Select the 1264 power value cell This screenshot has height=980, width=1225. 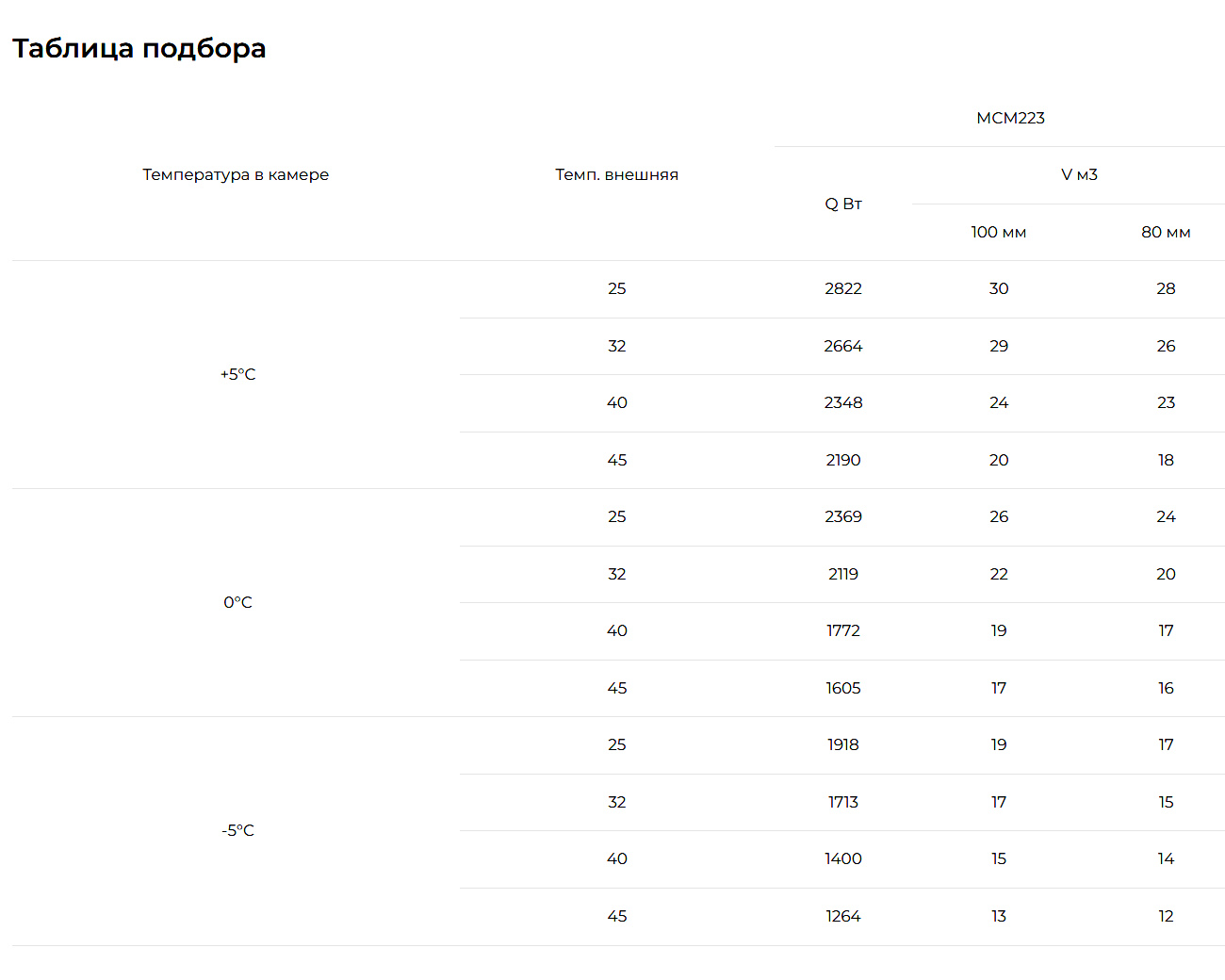pyautogui.click(x=843, y=916)
